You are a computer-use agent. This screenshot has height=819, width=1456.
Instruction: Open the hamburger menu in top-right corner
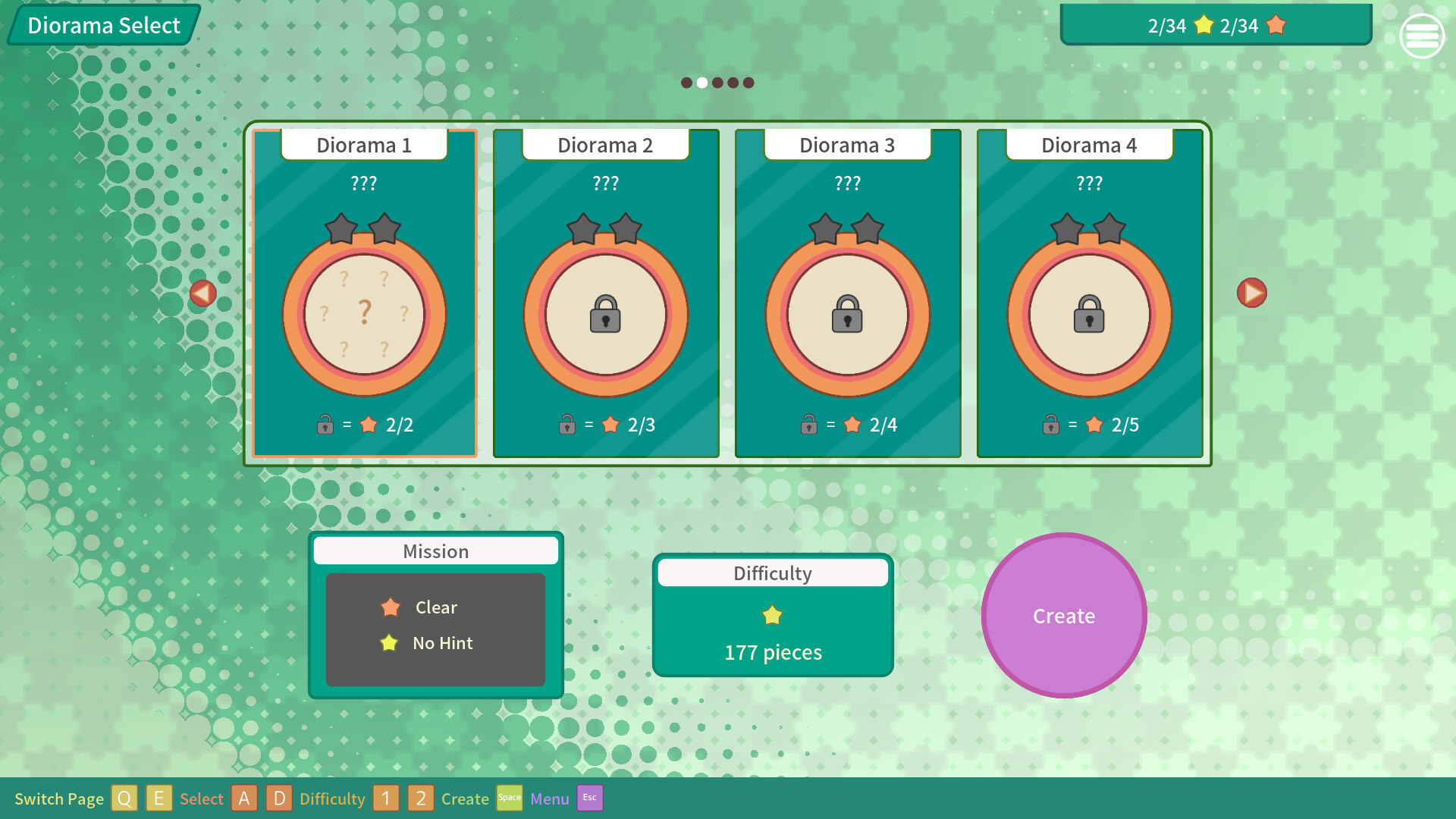(x=1422, y=36)
